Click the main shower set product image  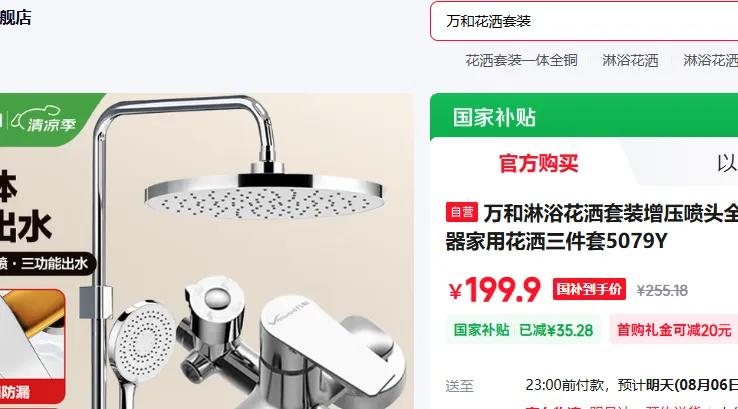pyautogui.click(x=206, y=251)
